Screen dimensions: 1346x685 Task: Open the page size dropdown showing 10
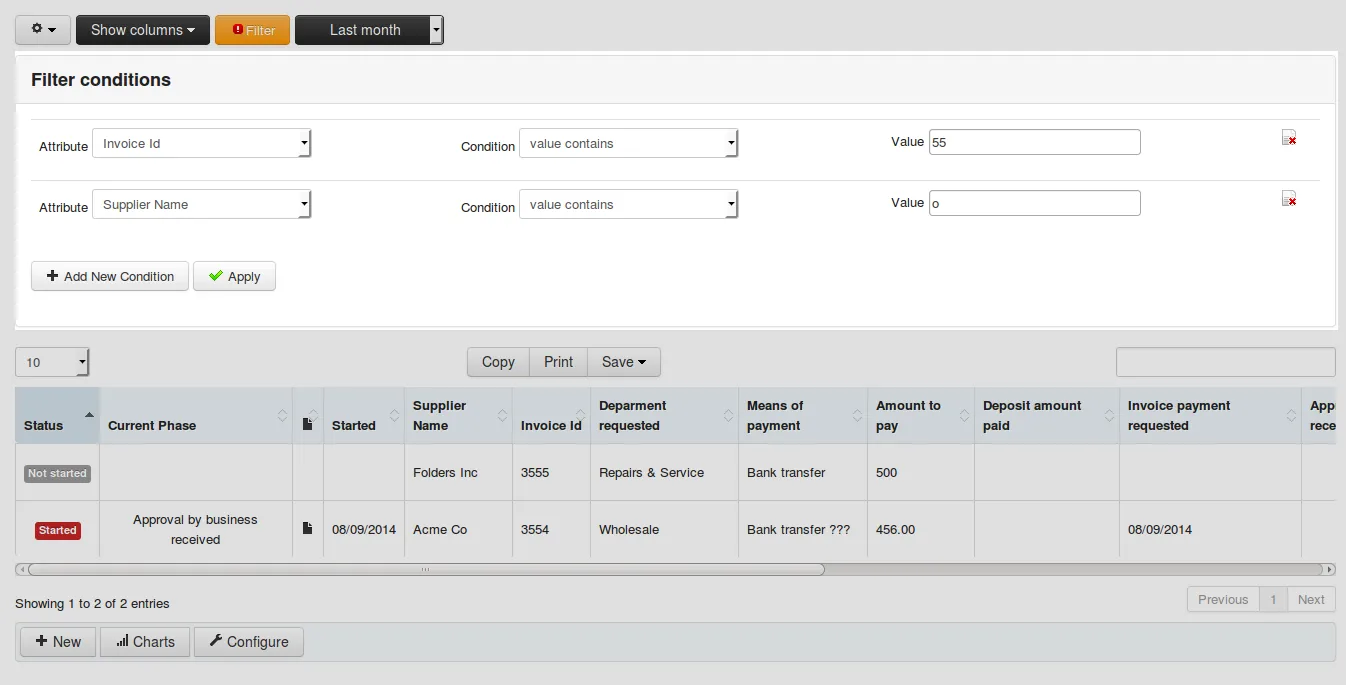point(52,362)
